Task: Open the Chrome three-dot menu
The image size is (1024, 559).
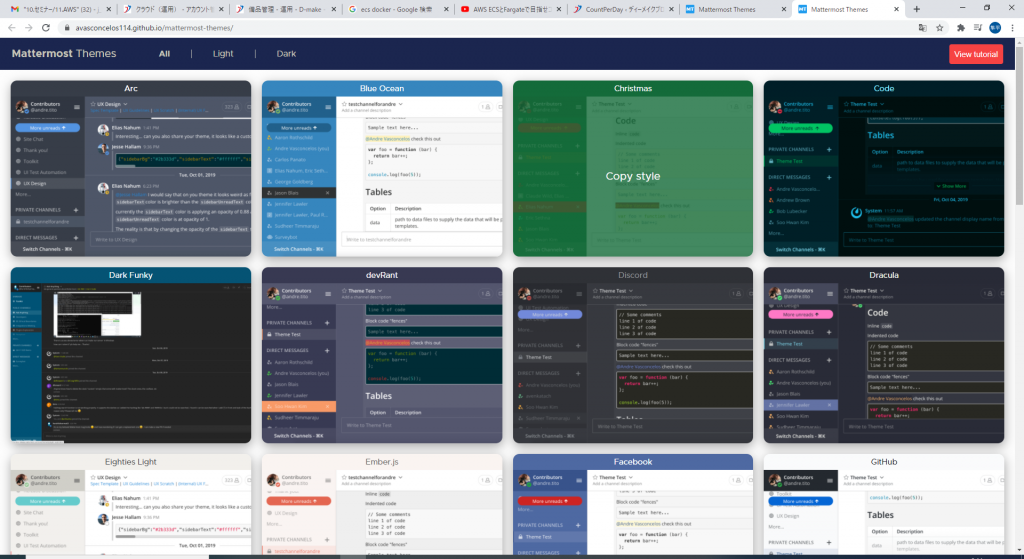Action: point(1013,27)
